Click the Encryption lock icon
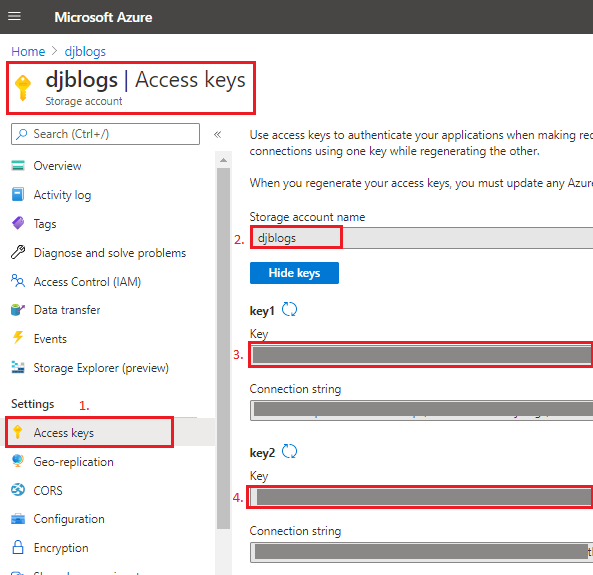This screenshot has height=575, width=593. [18, 547]
